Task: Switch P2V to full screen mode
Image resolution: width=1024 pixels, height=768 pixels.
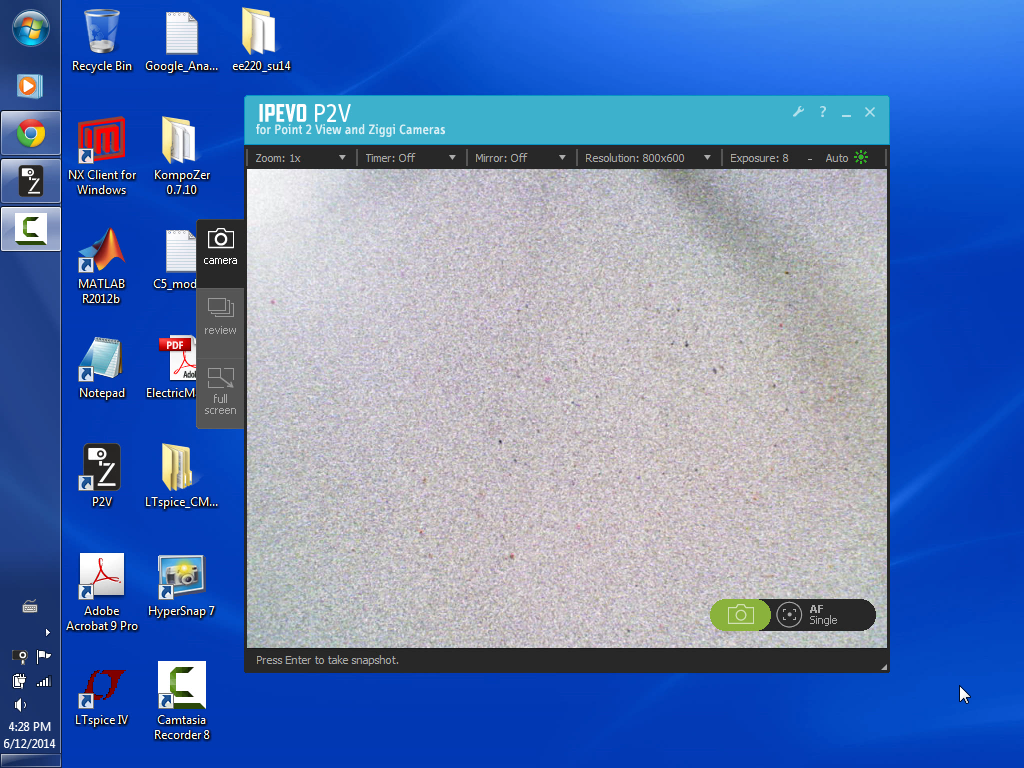Action: [x=220, y=392]
